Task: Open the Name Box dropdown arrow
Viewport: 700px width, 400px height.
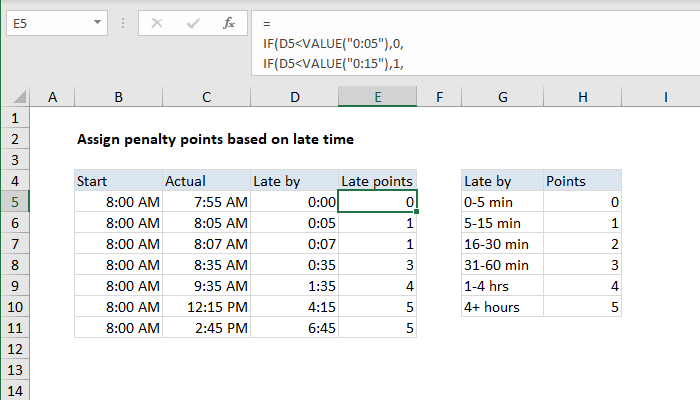Action: [x=97, y=23]
